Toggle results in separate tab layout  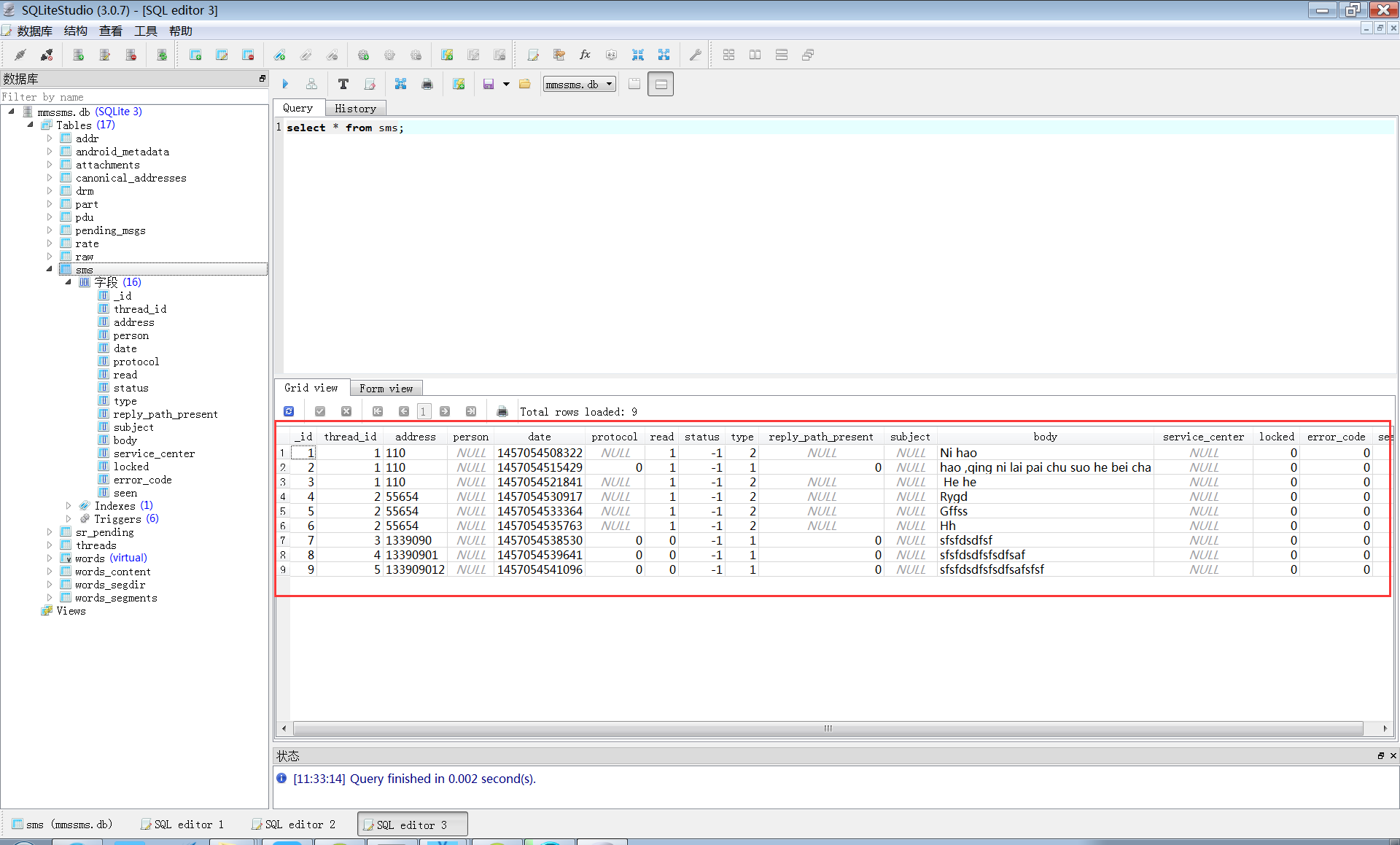point(634,85)
